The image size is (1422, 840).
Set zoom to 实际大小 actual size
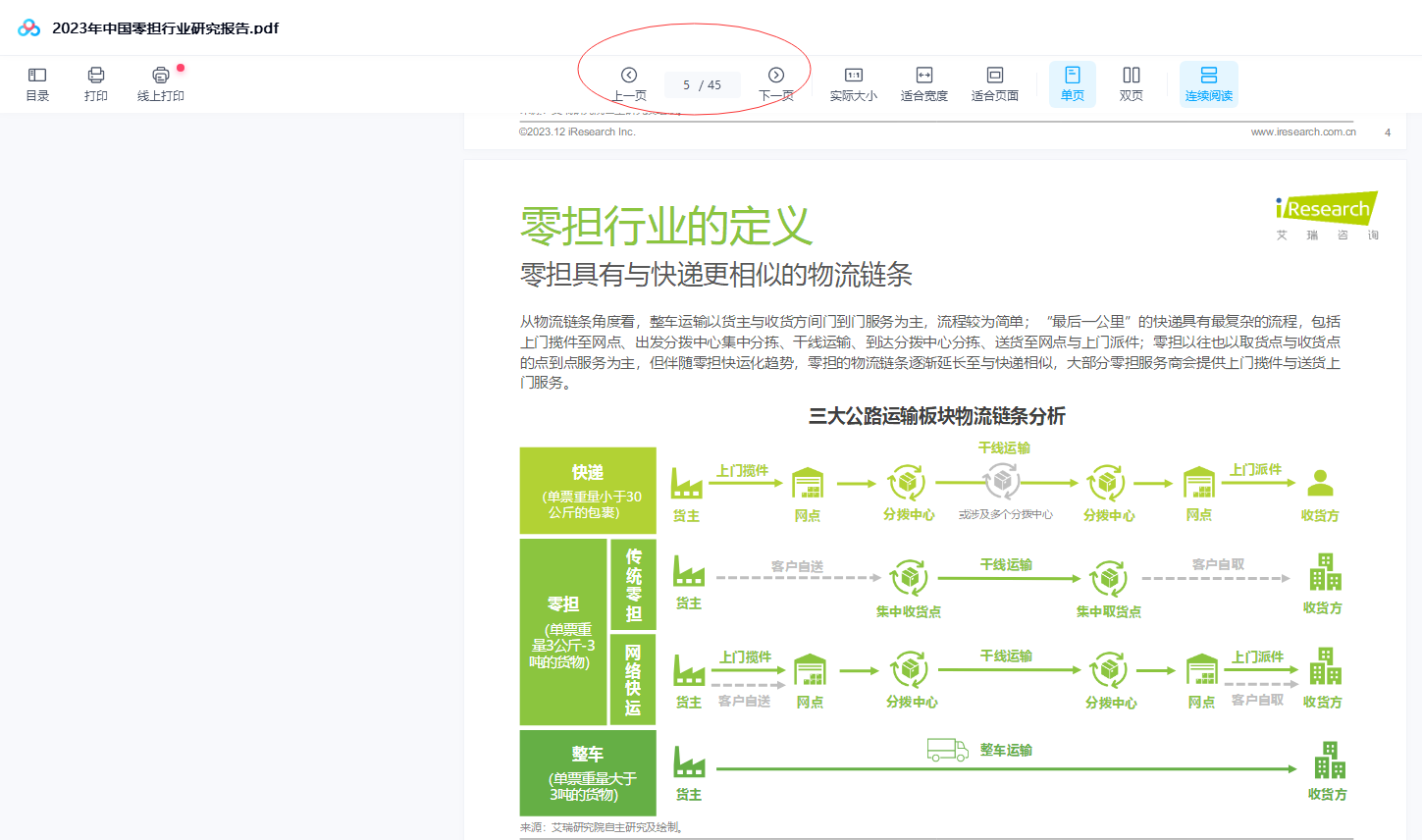click(x=854, y=83)
